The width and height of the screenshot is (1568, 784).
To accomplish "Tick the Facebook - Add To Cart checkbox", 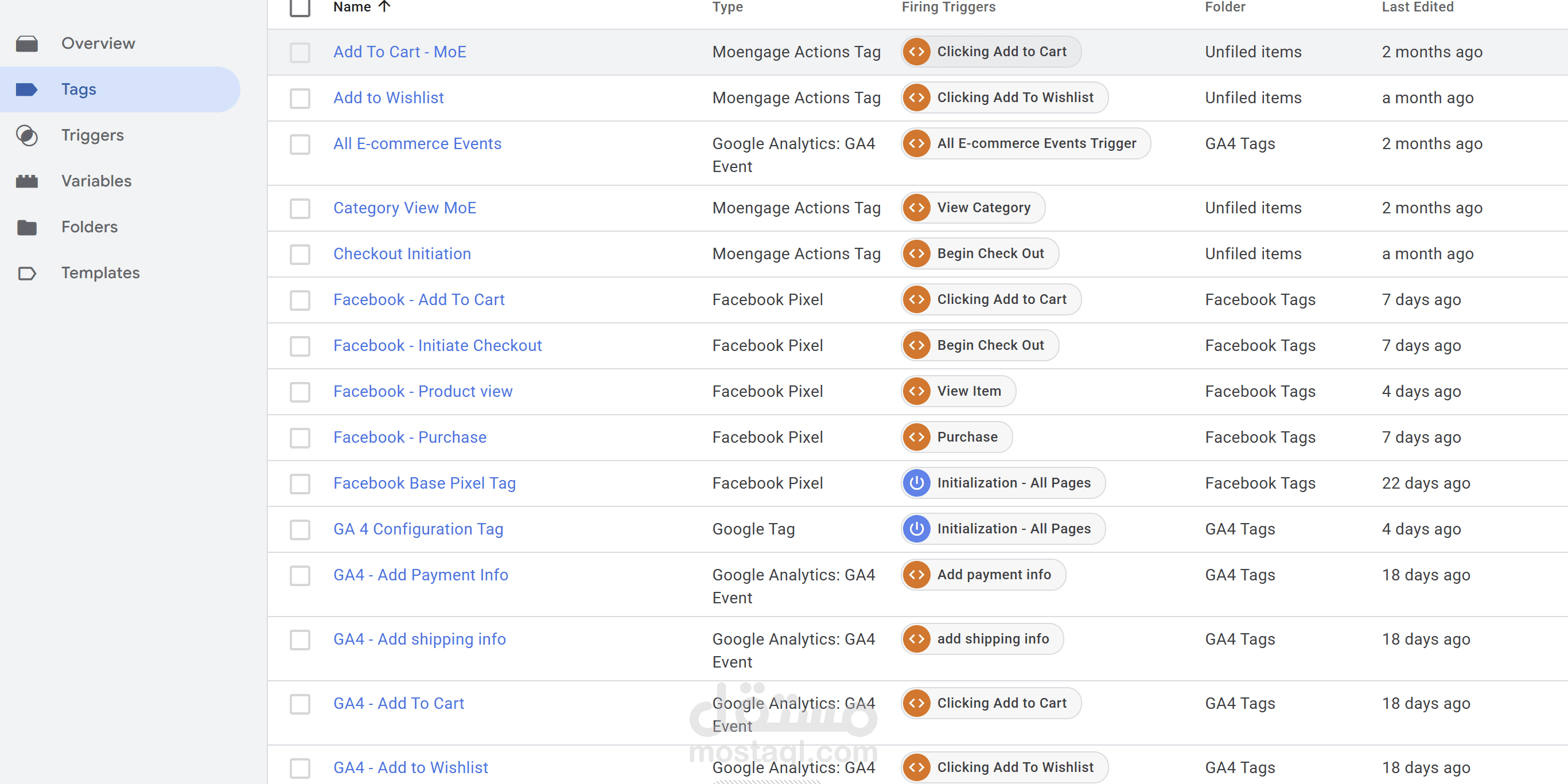I will click(x=299, y=300).
